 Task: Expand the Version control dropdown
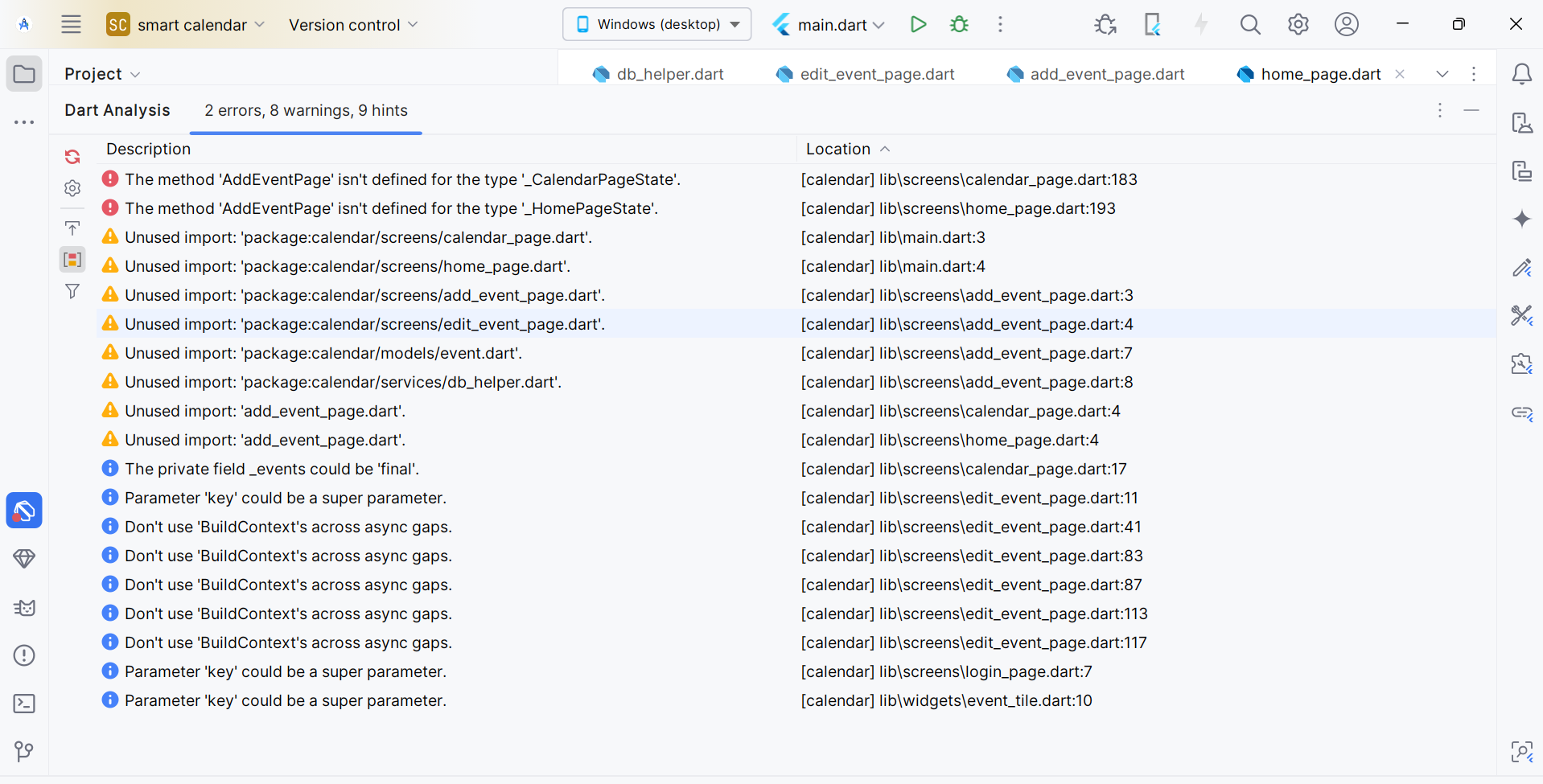353,25
